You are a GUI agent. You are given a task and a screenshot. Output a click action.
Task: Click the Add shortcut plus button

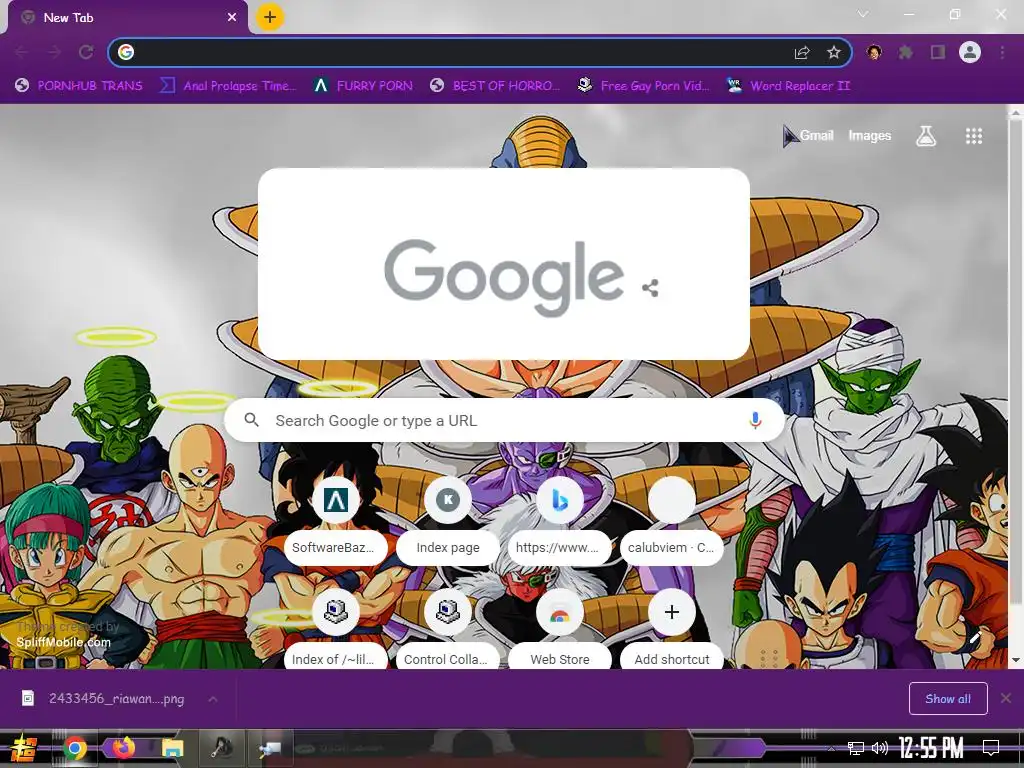671,613
